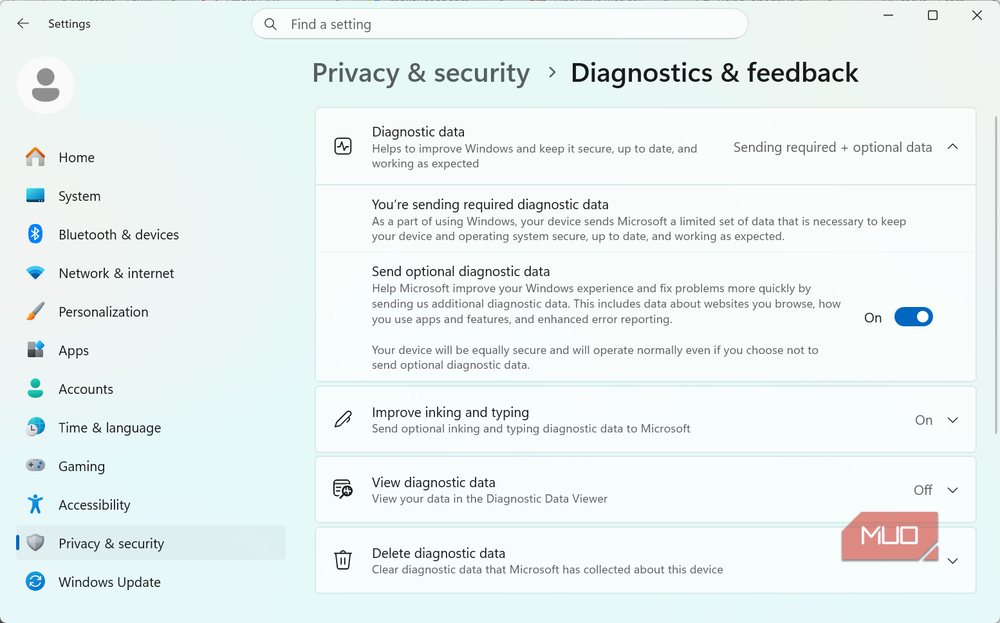
Task: Click 'Sending required + optional data' status text
Action: click(832, 147)
